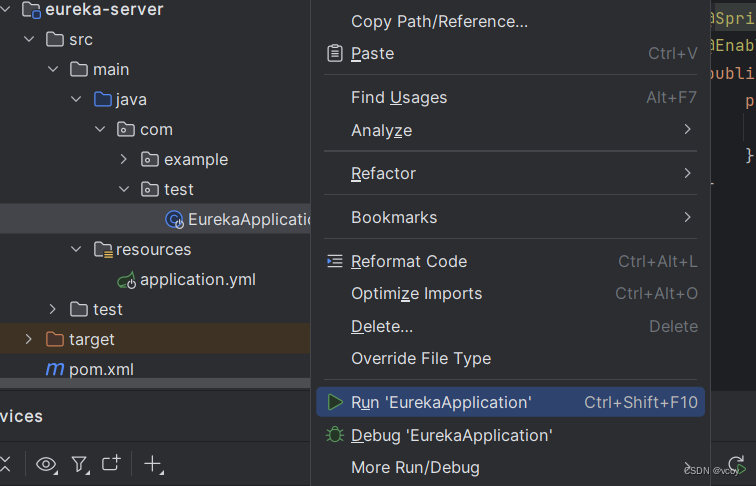
Task: Select the example package label
Action: tap(196, 160)
